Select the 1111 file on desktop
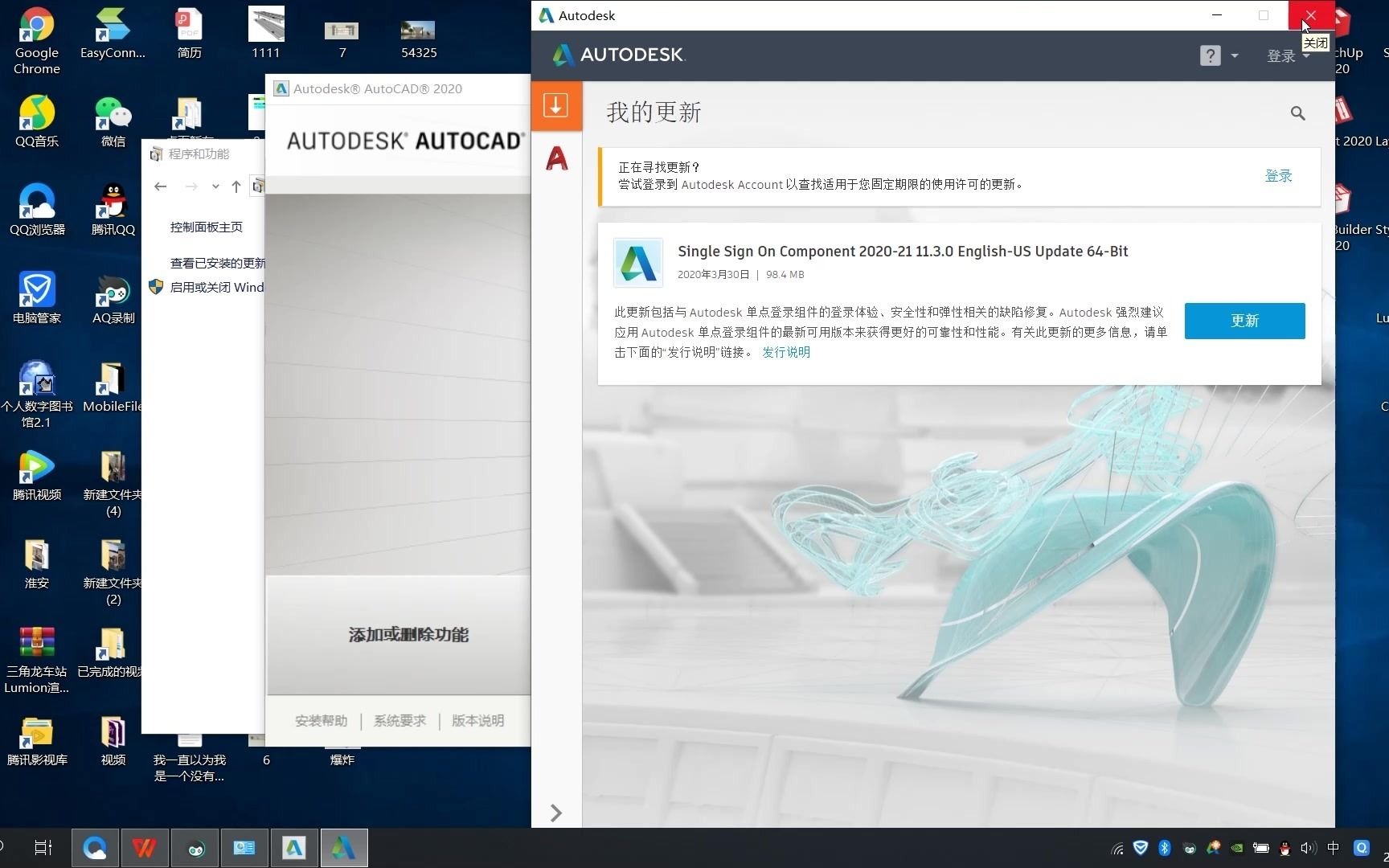 click(x=266, y=34)
